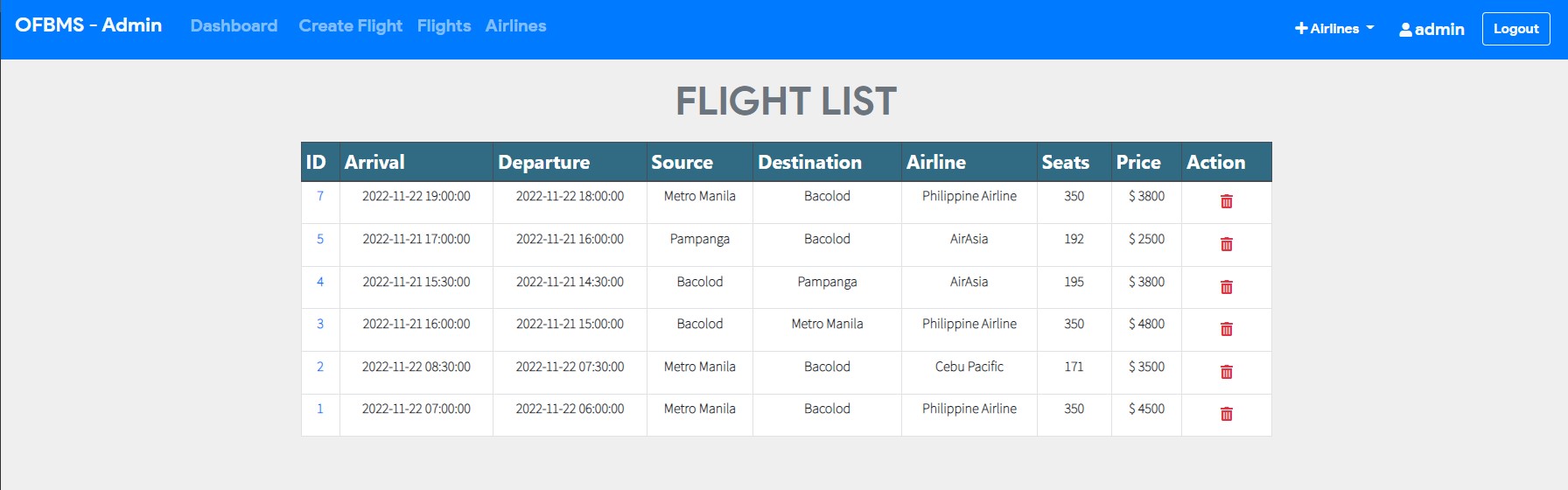Select flight ID 4 link
This screenshot has width=1568, height=490.
(x=320, y=282)
